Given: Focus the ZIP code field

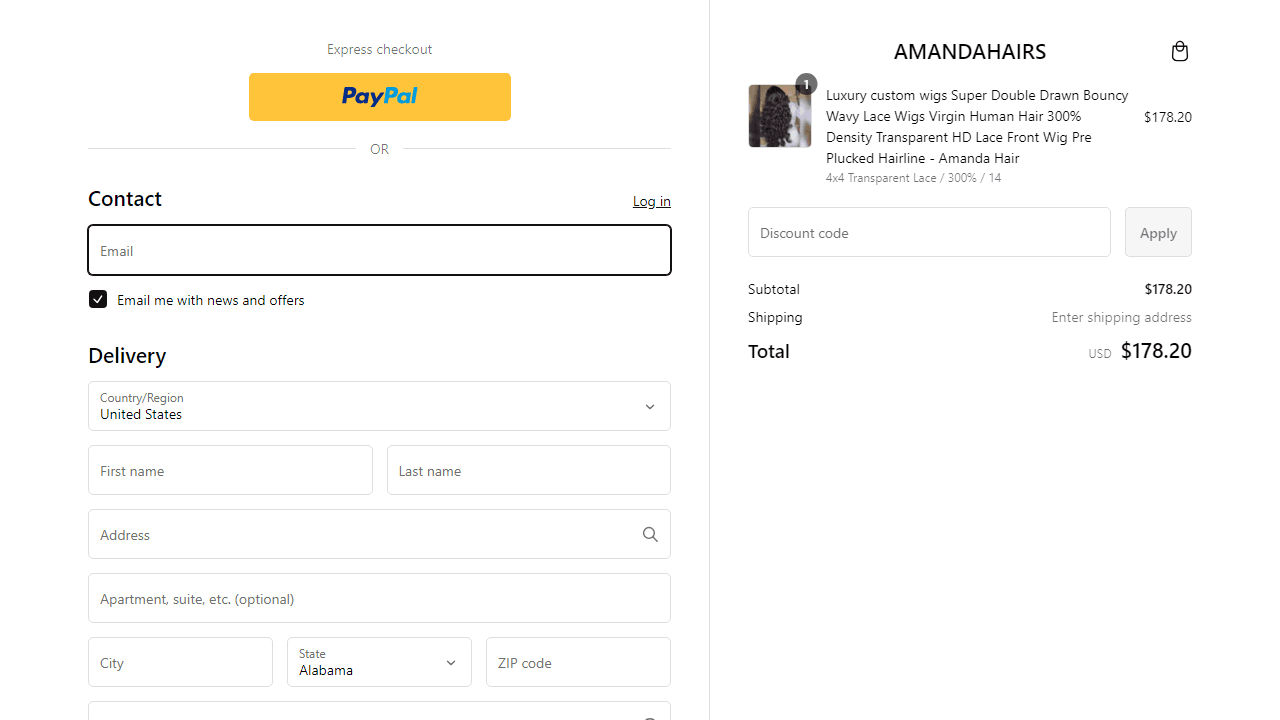Looking at the screenshot, I should point(578,662).
